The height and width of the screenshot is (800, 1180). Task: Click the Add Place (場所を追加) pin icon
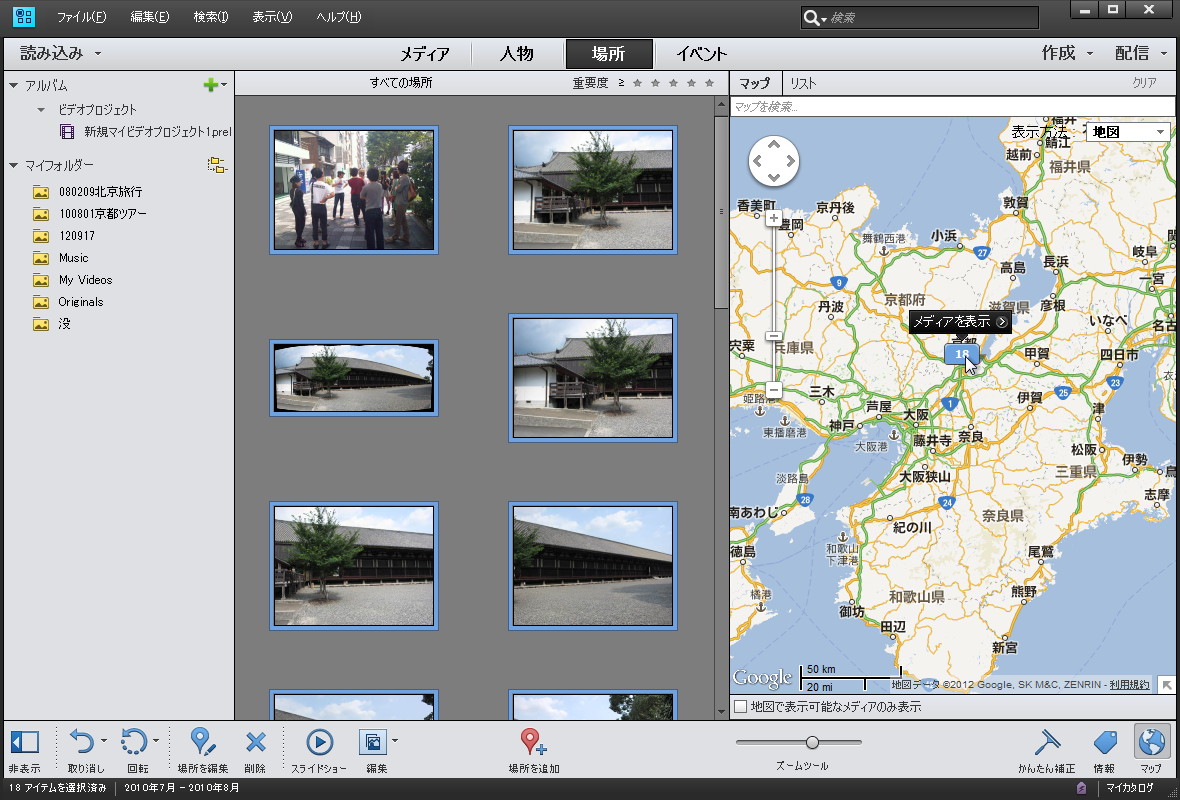point(533,742)
